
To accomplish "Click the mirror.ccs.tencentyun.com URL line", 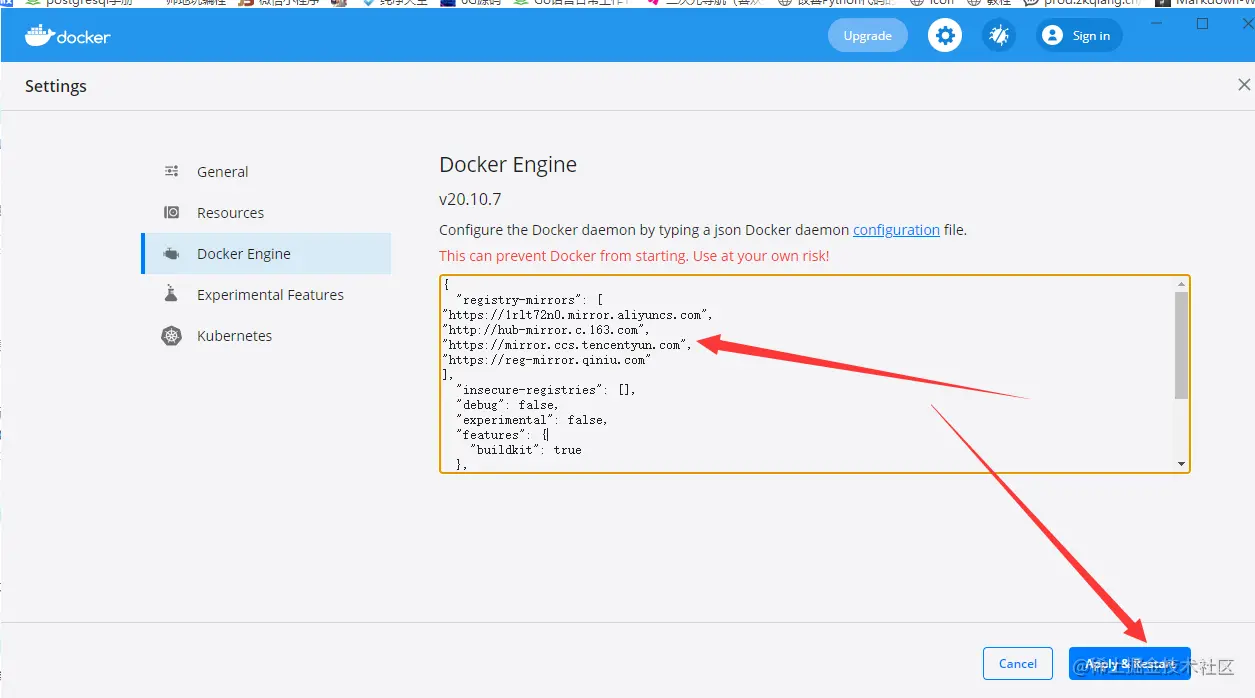I will [x=567, y=345].
